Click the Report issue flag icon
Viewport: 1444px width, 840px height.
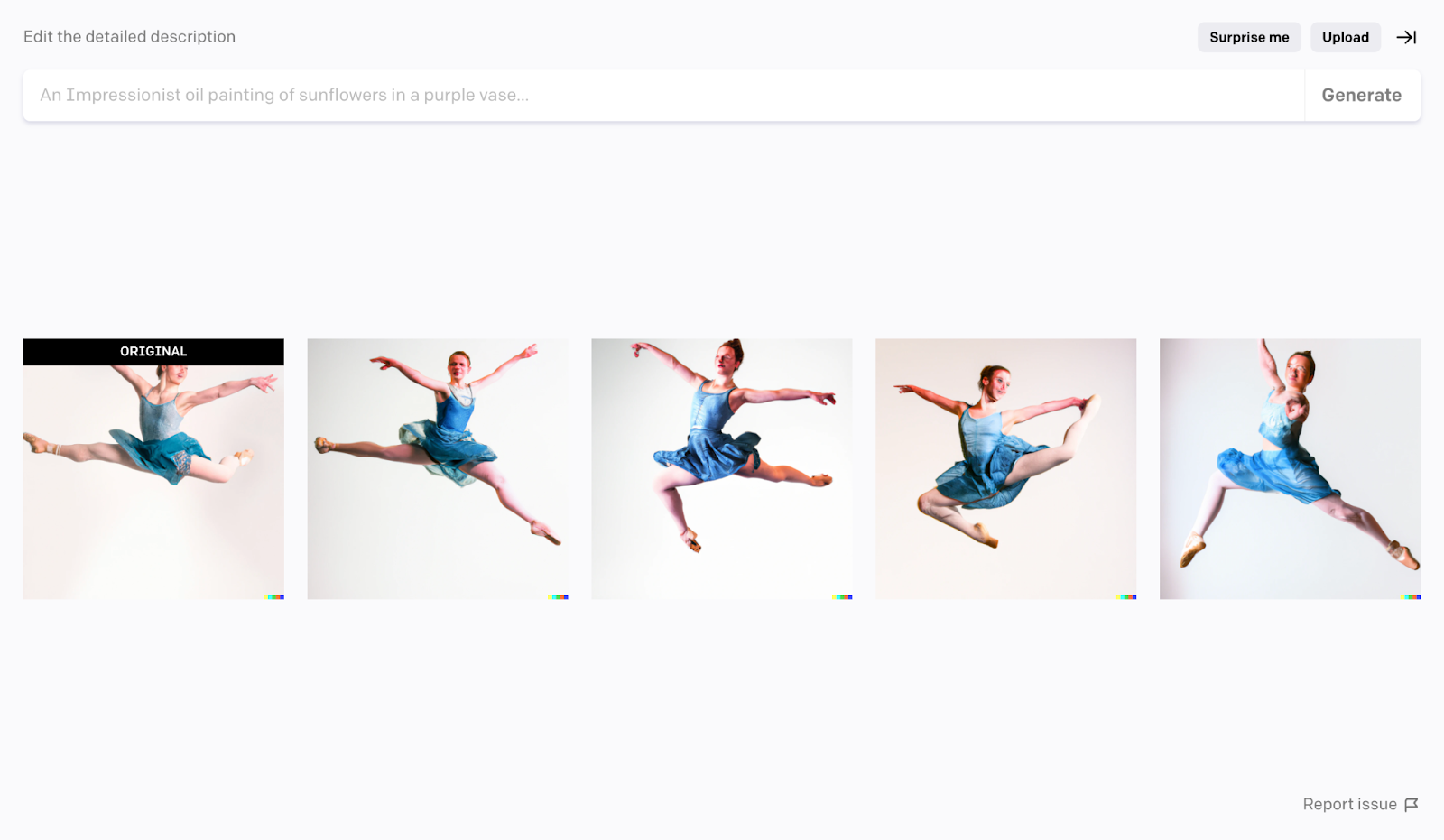[x=1412, y=805]
